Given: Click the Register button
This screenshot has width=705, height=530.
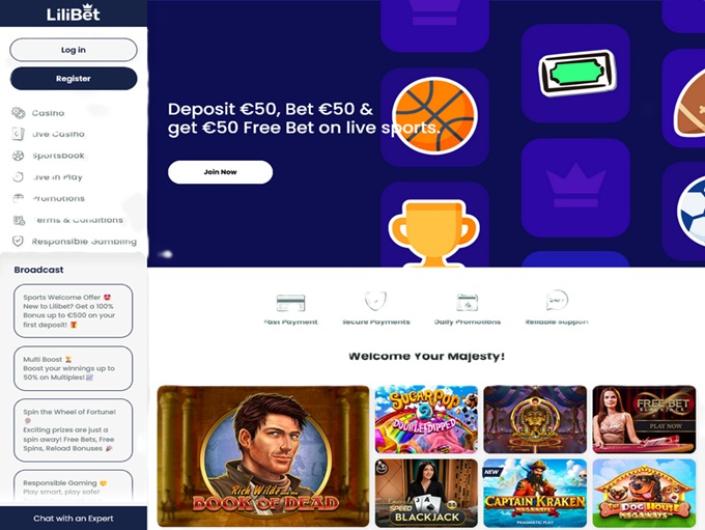Looking at the screenshot, I should [x=73, y=79].
